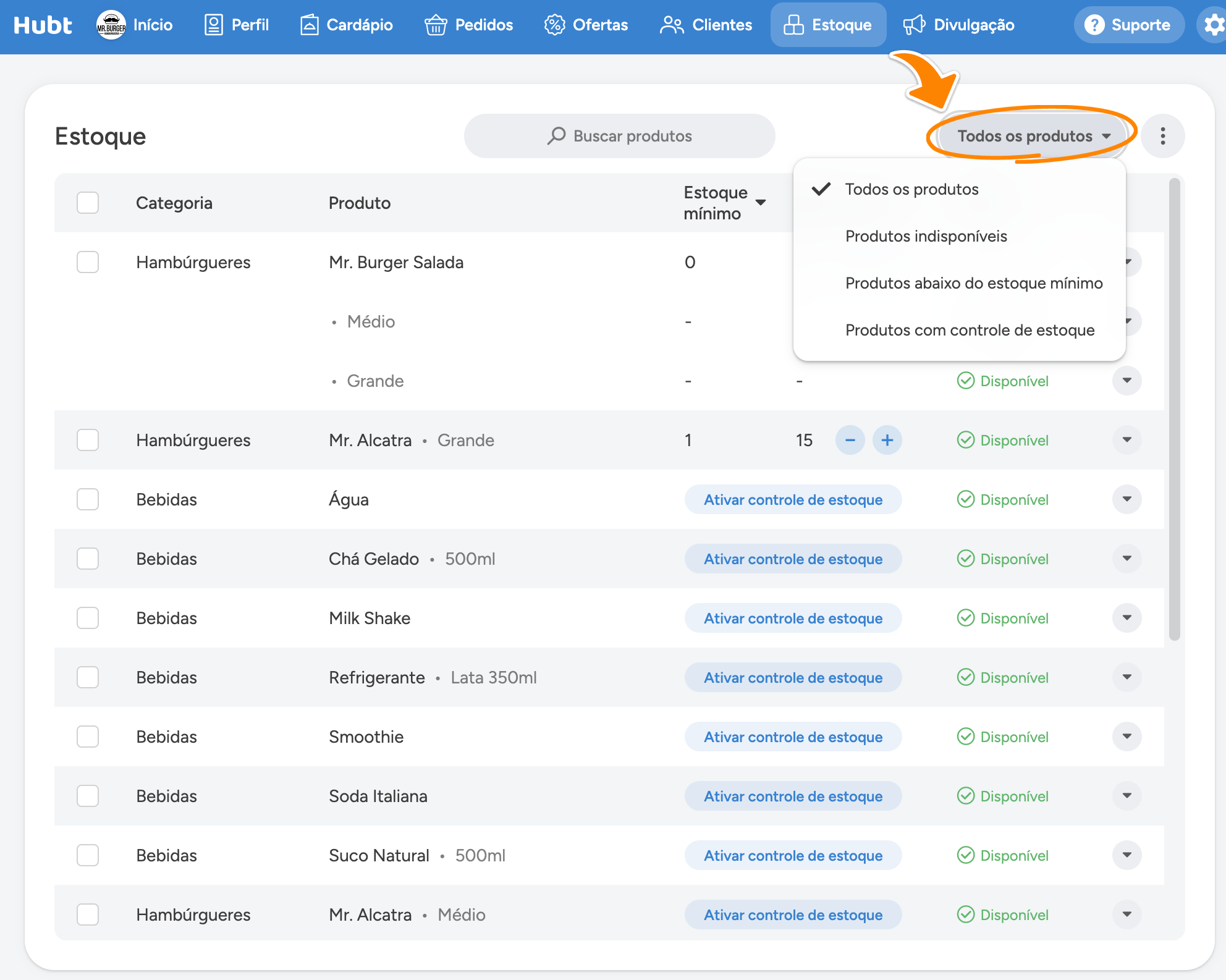Screen dimensions: 1226x980
Task: Activate stock control for Milk Shake
Action: point(793,618)
